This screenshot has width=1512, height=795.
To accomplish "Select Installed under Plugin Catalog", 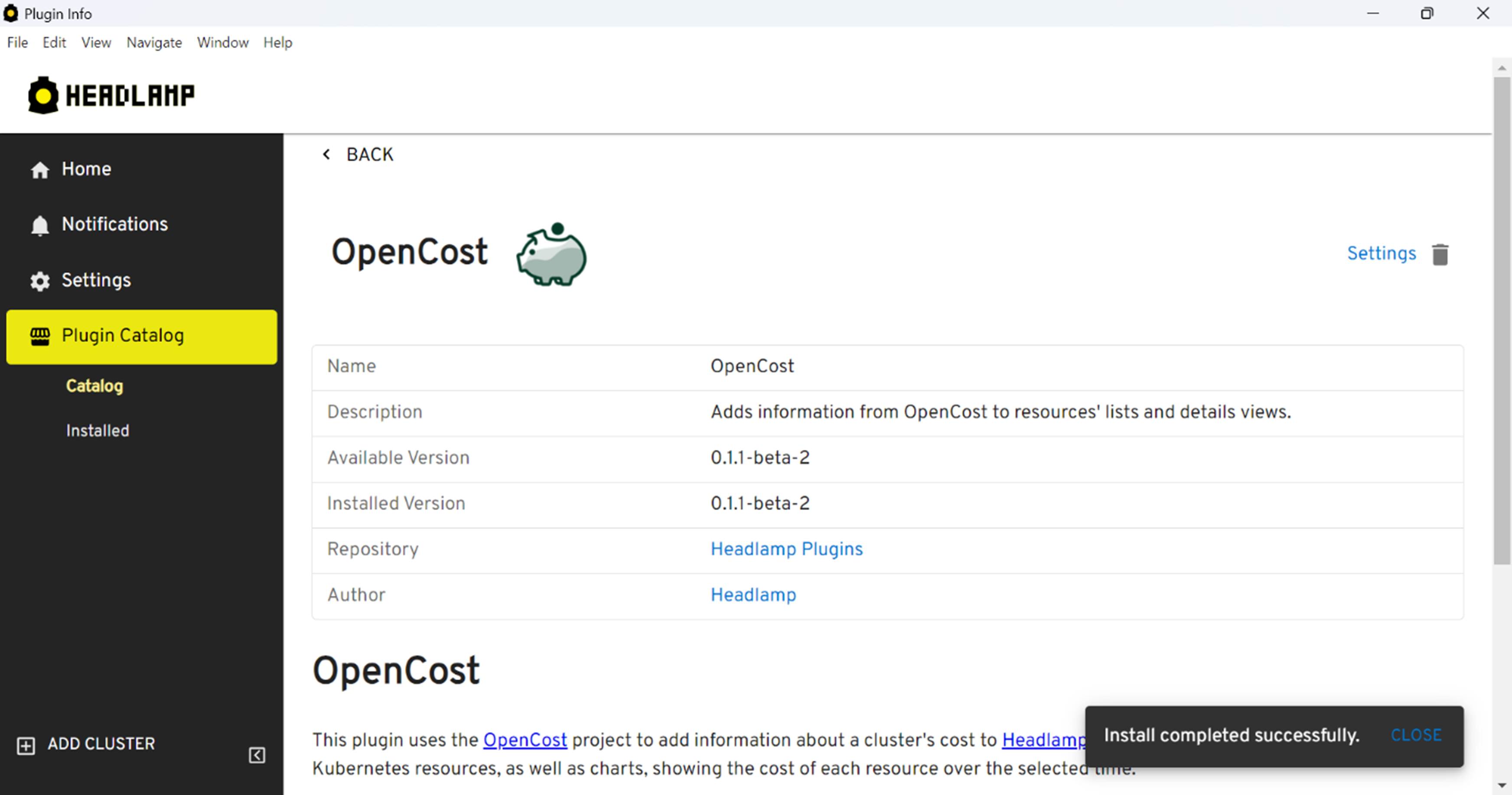I will point(98,430).
